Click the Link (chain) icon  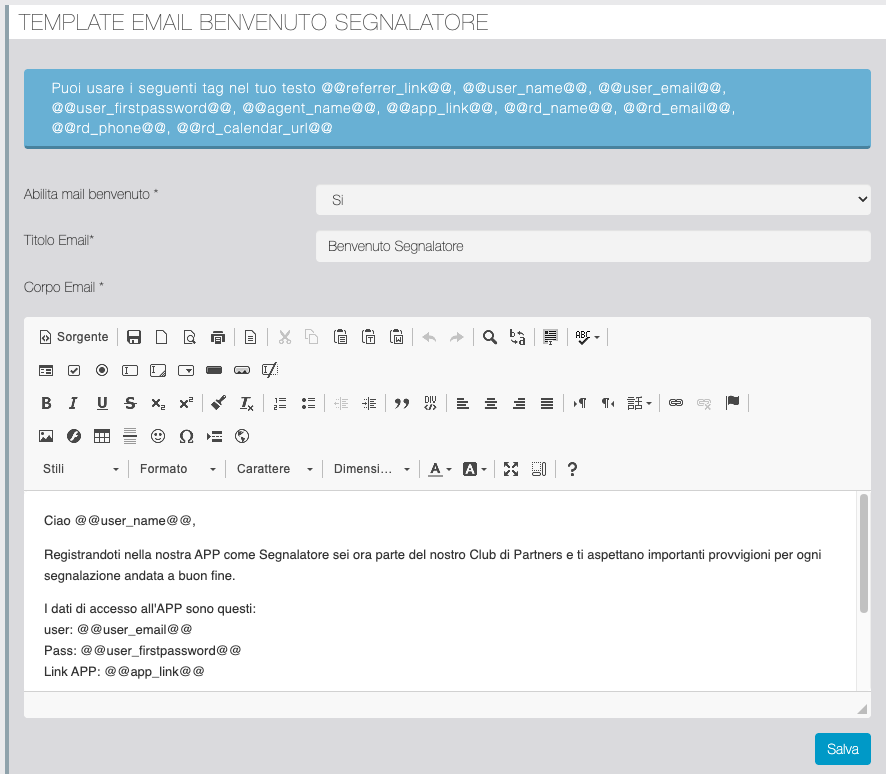676,403
